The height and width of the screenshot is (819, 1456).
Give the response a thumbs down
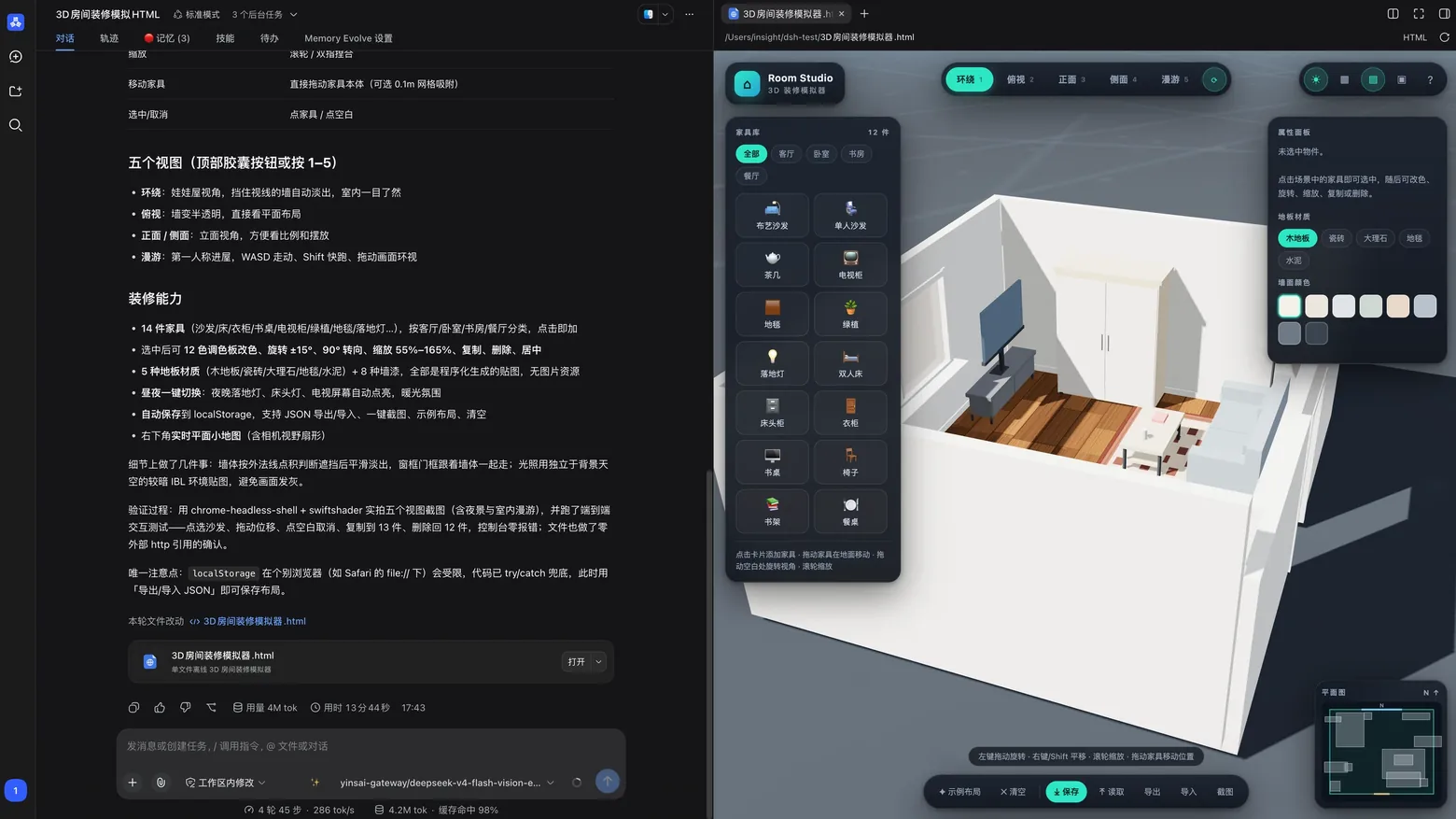pos(186,708)
